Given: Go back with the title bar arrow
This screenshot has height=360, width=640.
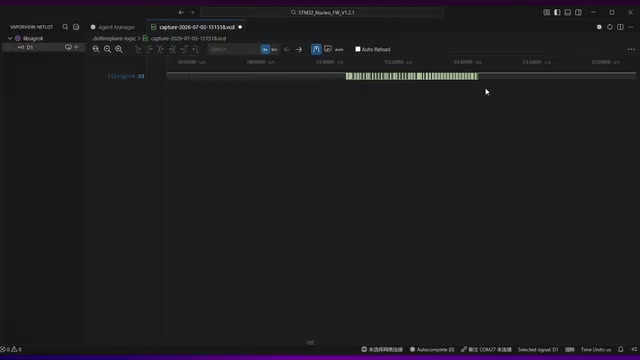Looking at the screenshot, I should pyautogui.click(x=181, y=13).
